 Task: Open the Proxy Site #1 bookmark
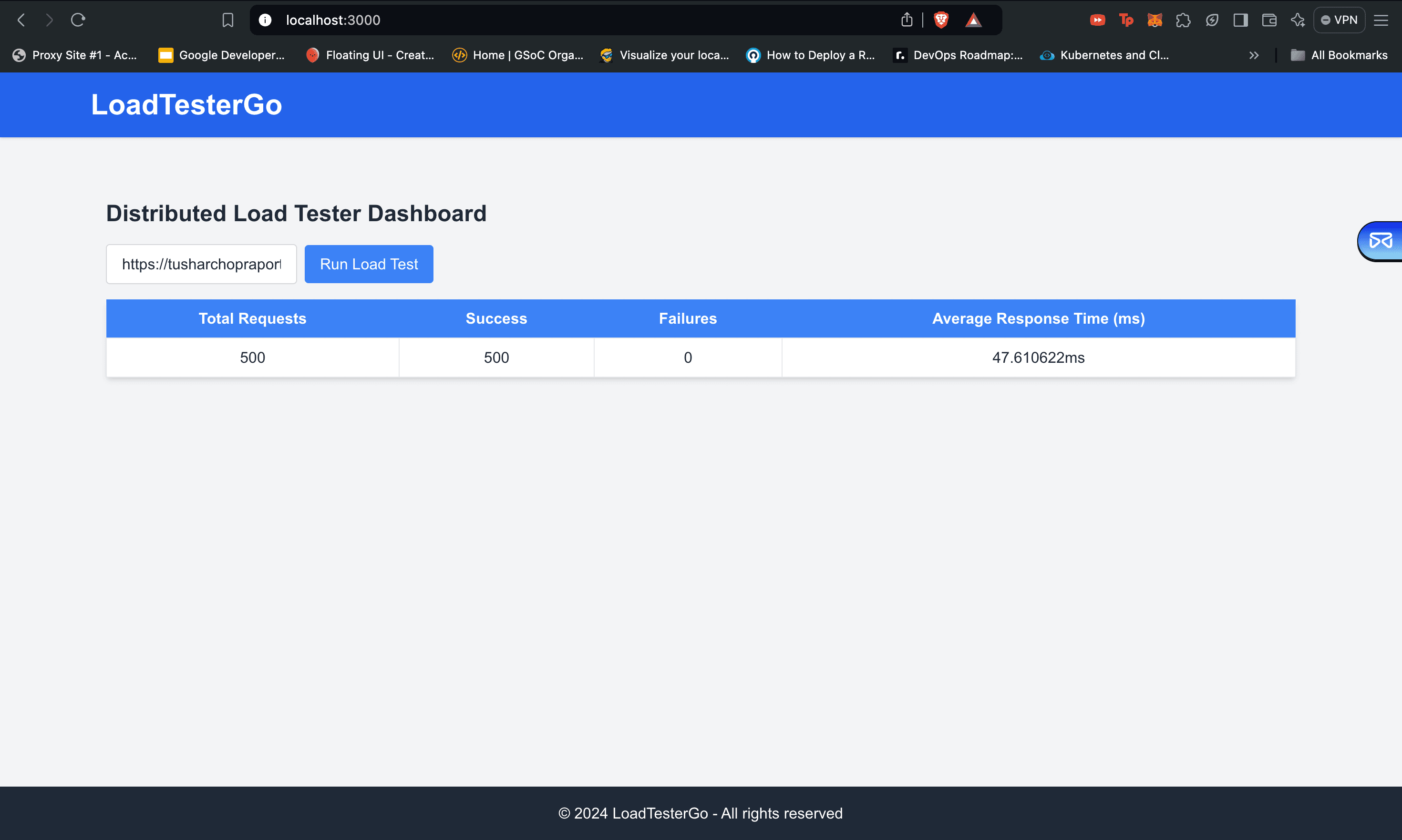click(75, 55)
